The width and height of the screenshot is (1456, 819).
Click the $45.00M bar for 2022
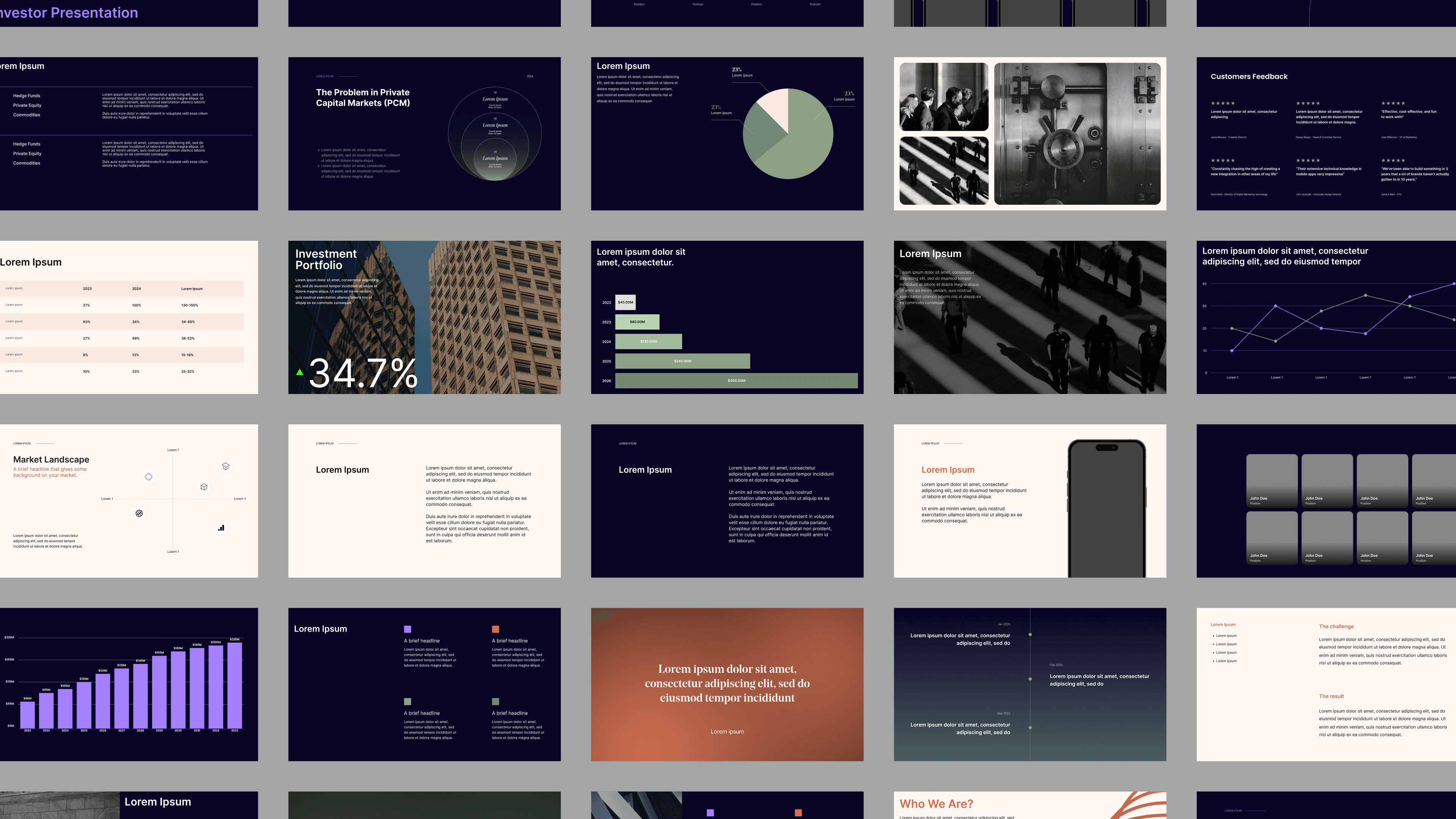pyautogui.click(x=625, y=303)
